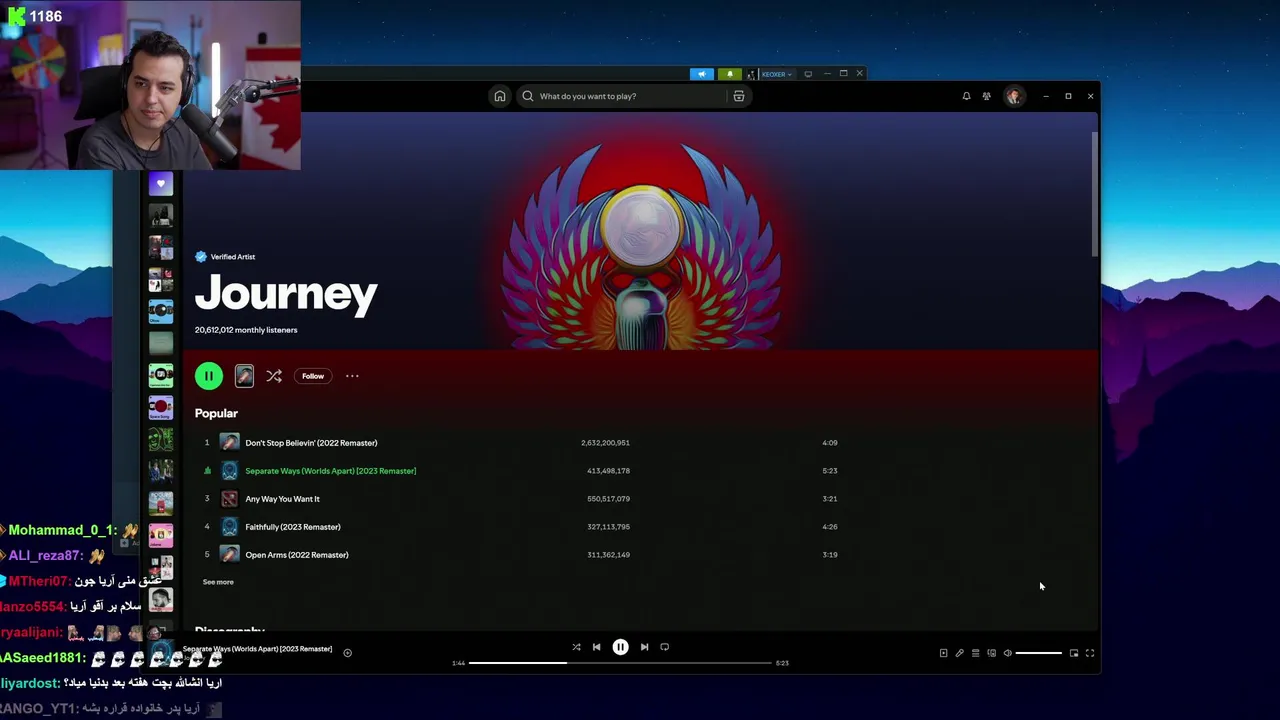Open Connect to a device icon
Screen dimensions: 1280x720
coord(991,653)
